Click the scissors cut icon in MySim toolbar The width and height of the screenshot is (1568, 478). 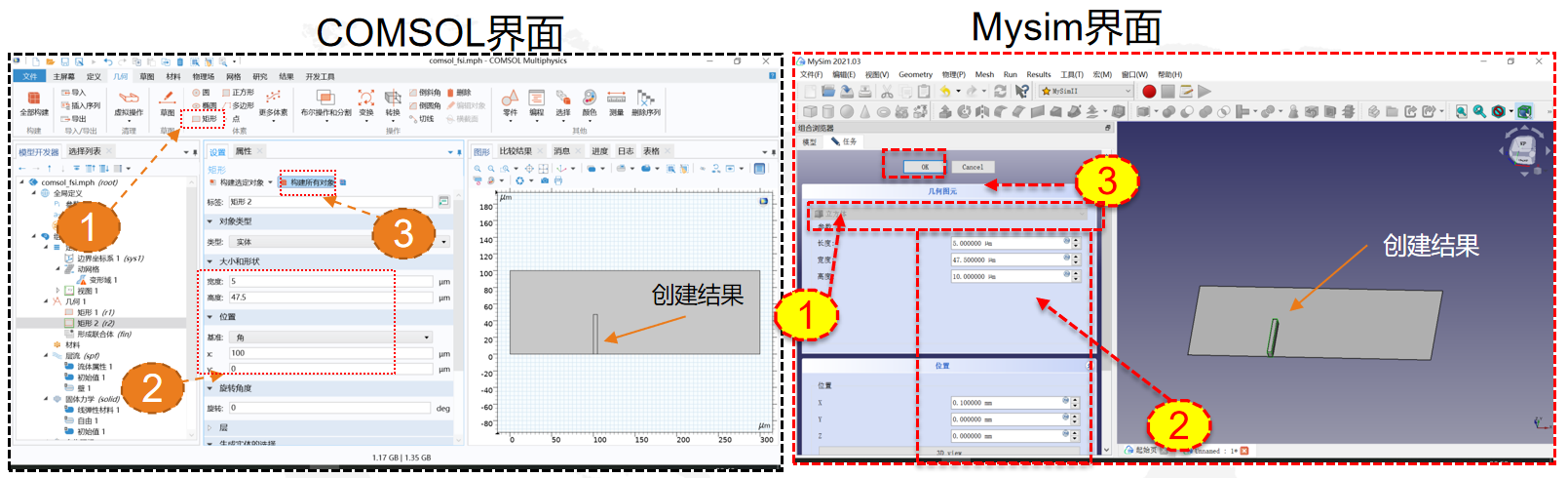(887, 91)
